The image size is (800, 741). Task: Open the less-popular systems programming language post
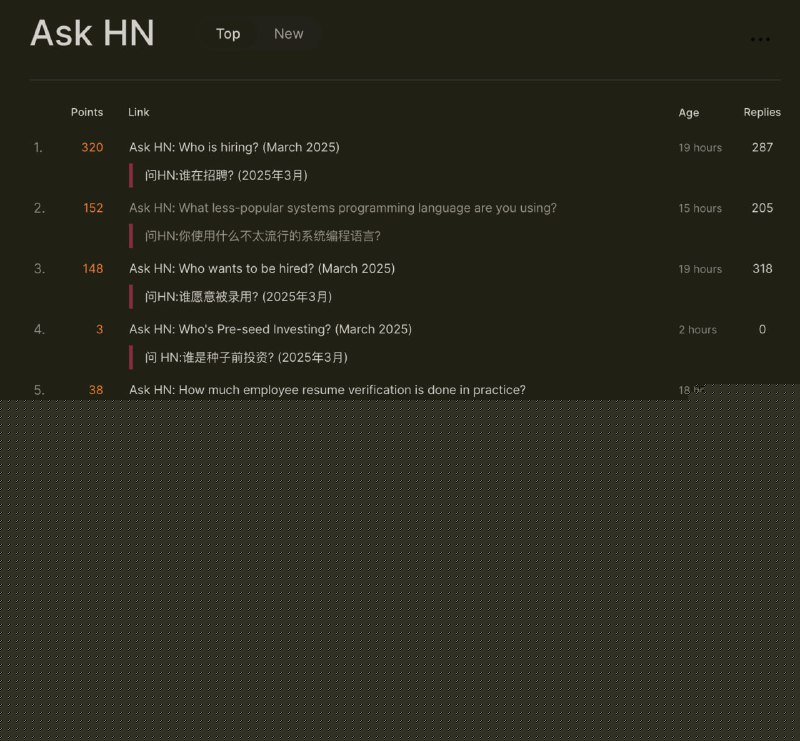click(342, 208)
